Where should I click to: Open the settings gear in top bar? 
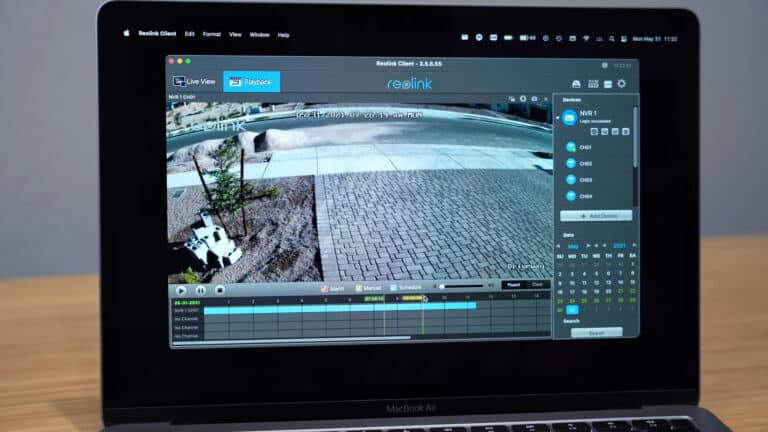click(x=621, y=83)
